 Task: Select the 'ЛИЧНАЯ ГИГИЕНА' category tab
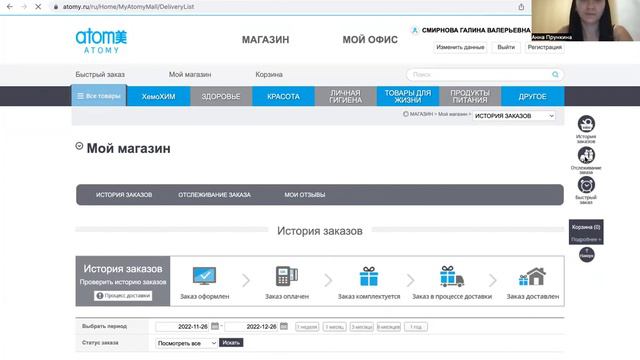tap(346, 96)
